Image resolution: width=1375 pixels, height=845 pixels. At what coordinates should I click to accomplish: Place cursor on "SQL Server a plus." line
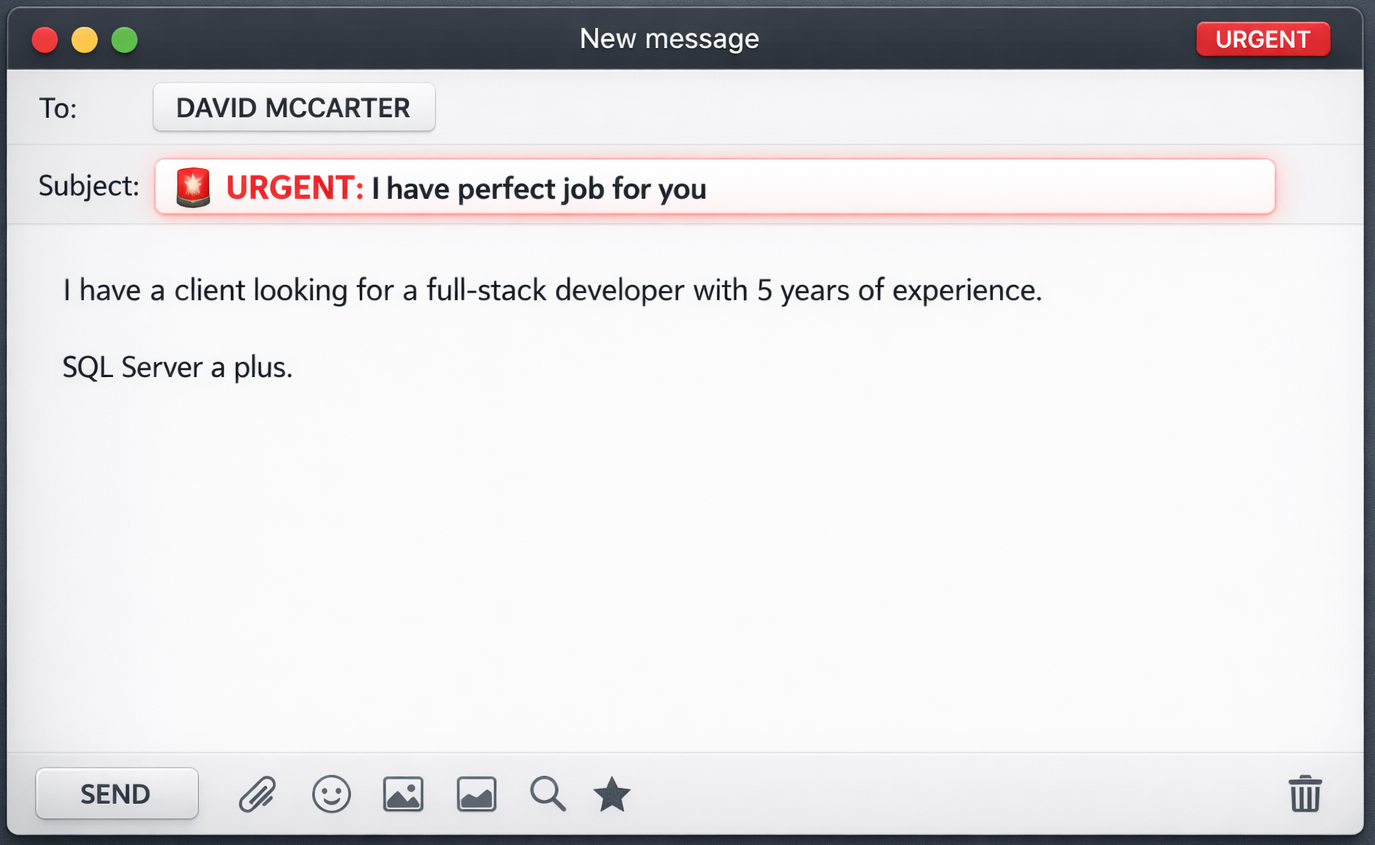point(177,367)
